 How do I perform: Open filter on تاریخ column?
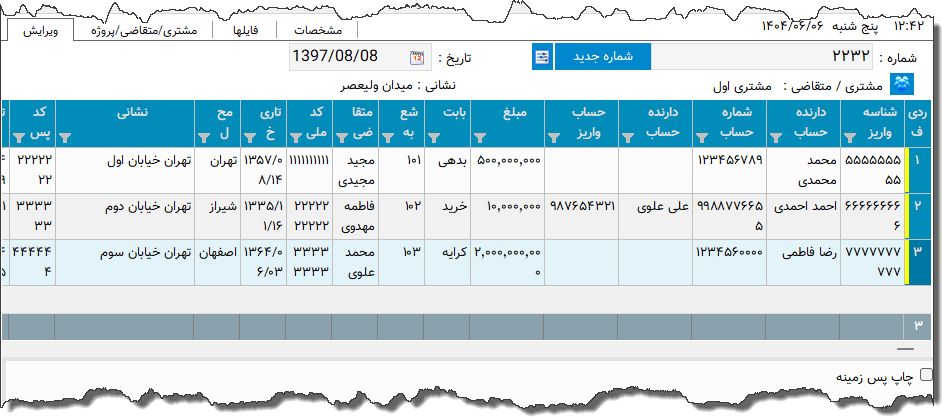pyautogui.click(x=249, y=139)
